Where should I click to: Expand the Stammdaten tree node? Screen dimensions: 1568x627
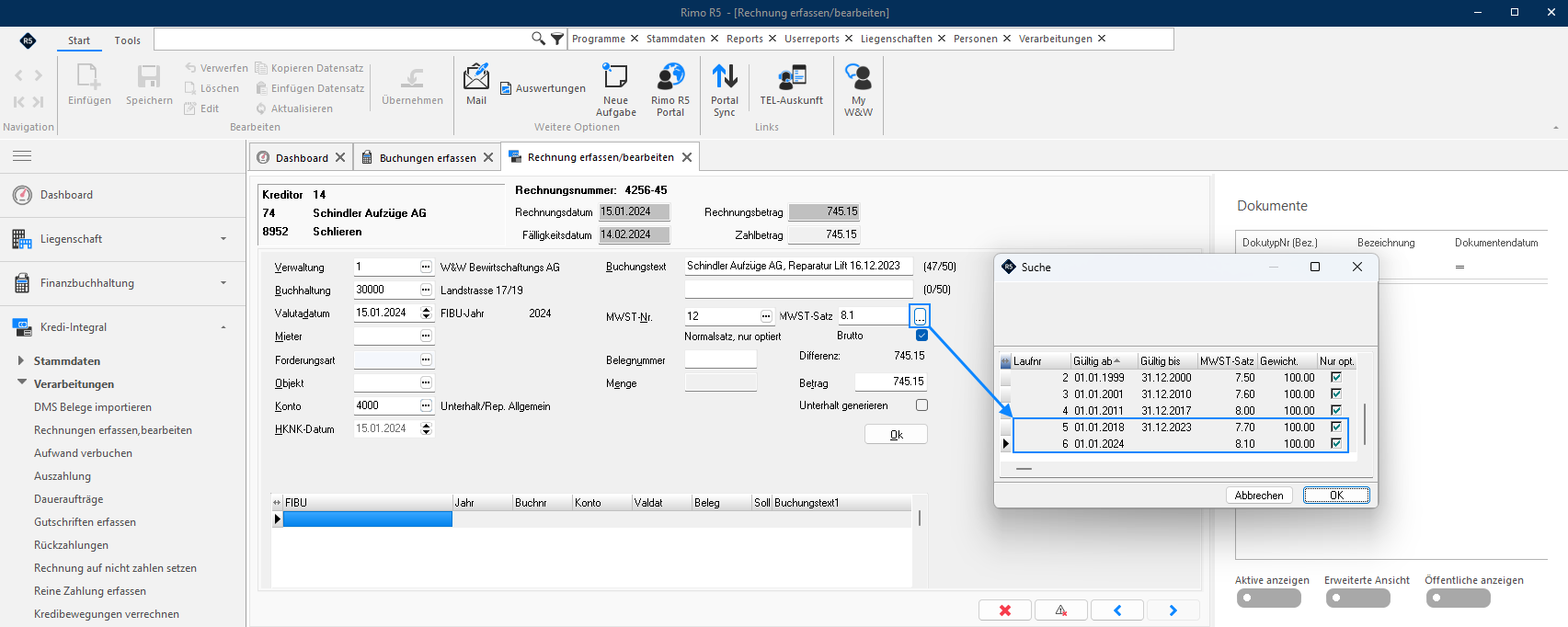pos(21,360)
